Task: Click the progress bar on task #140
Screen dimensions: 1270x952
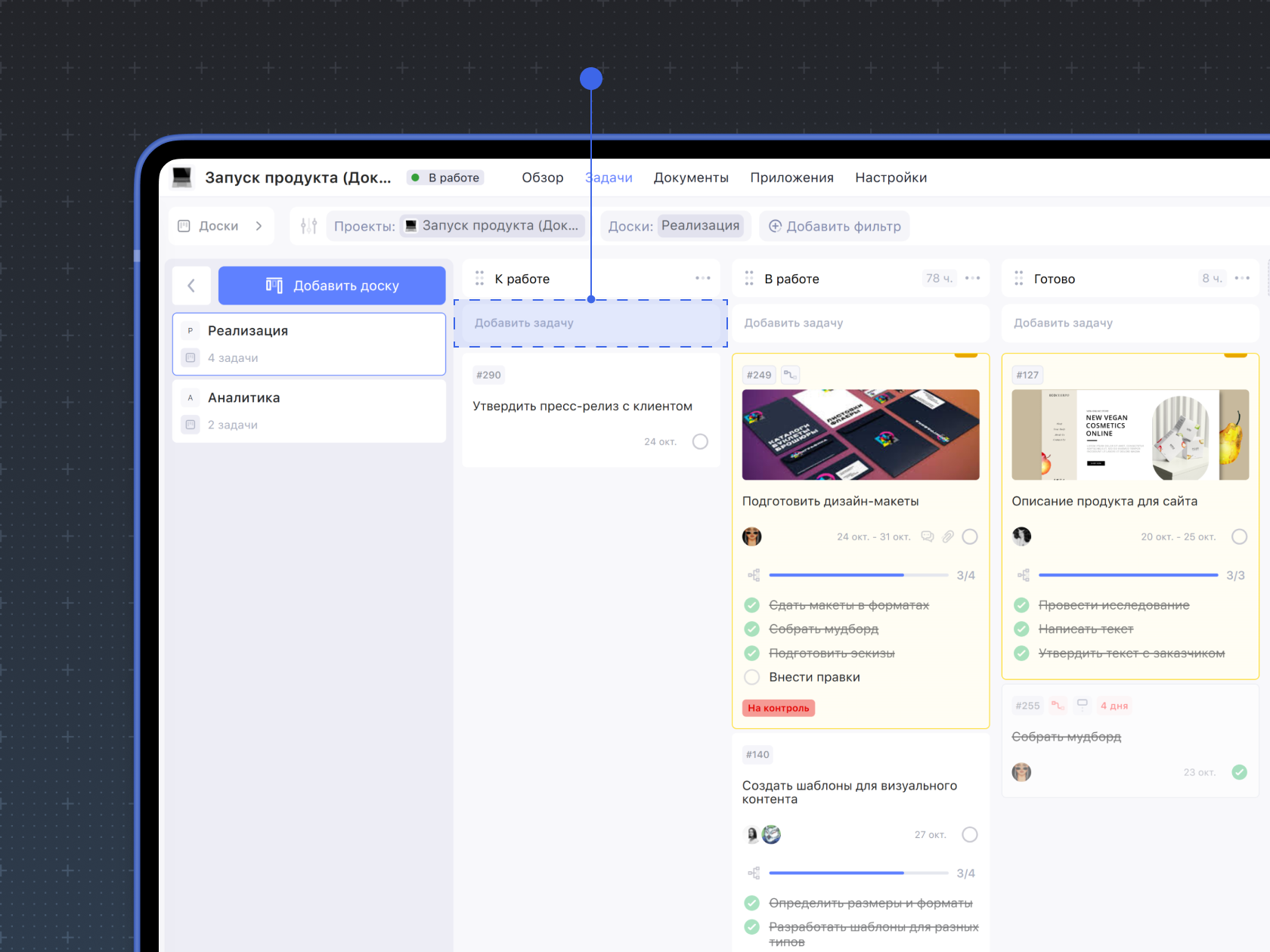Action: pos(858,873)
